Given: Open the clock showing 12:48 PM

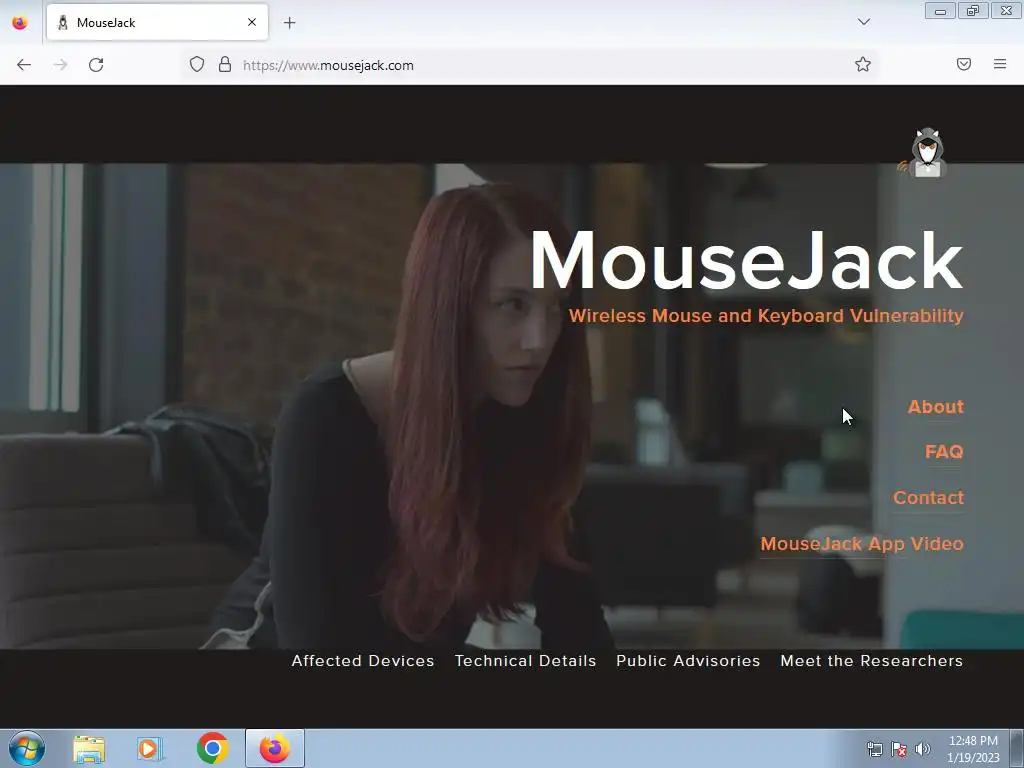Looking at the screenshot, I should (973, 749).
